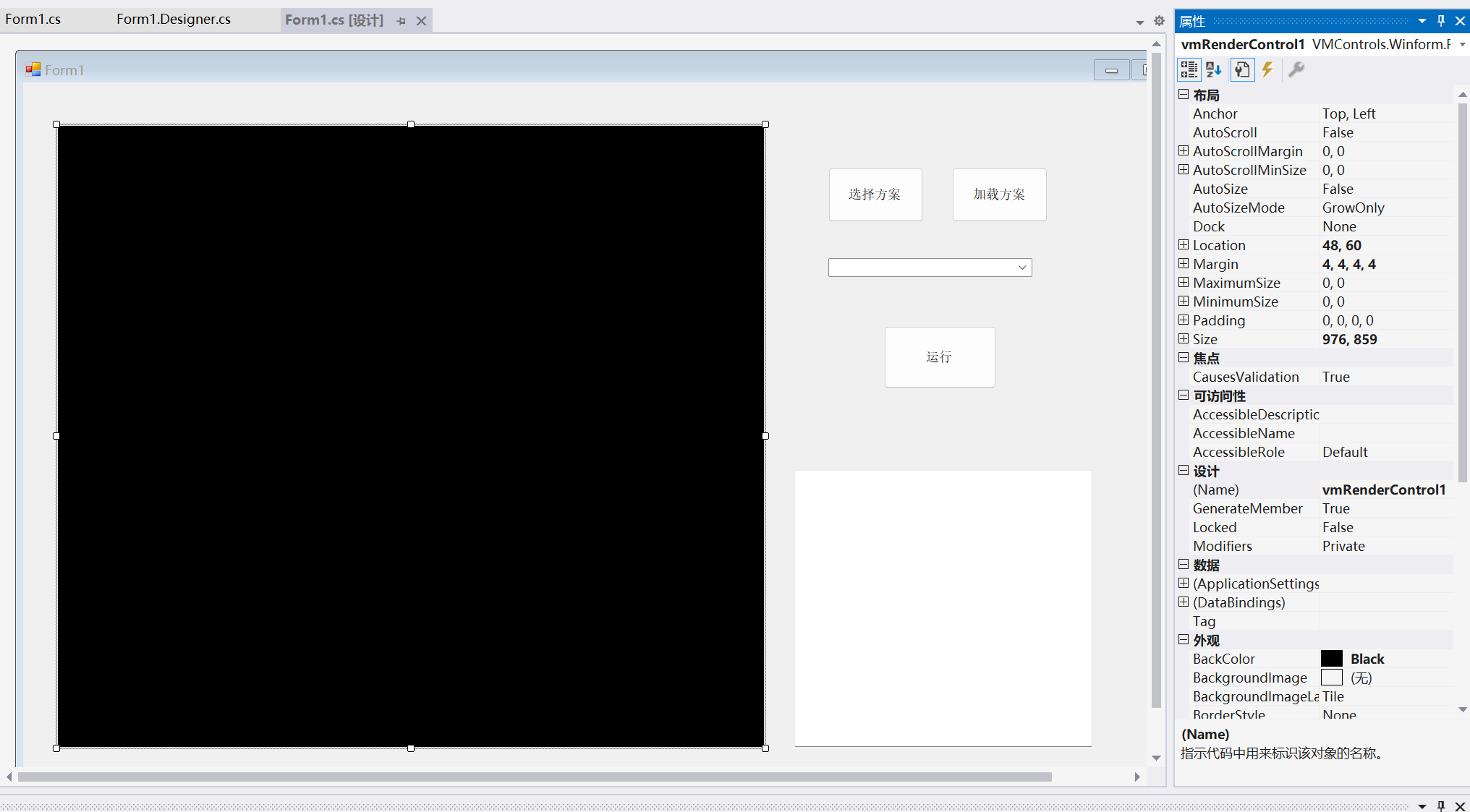Open the combo box on the form

[1021, 268]
